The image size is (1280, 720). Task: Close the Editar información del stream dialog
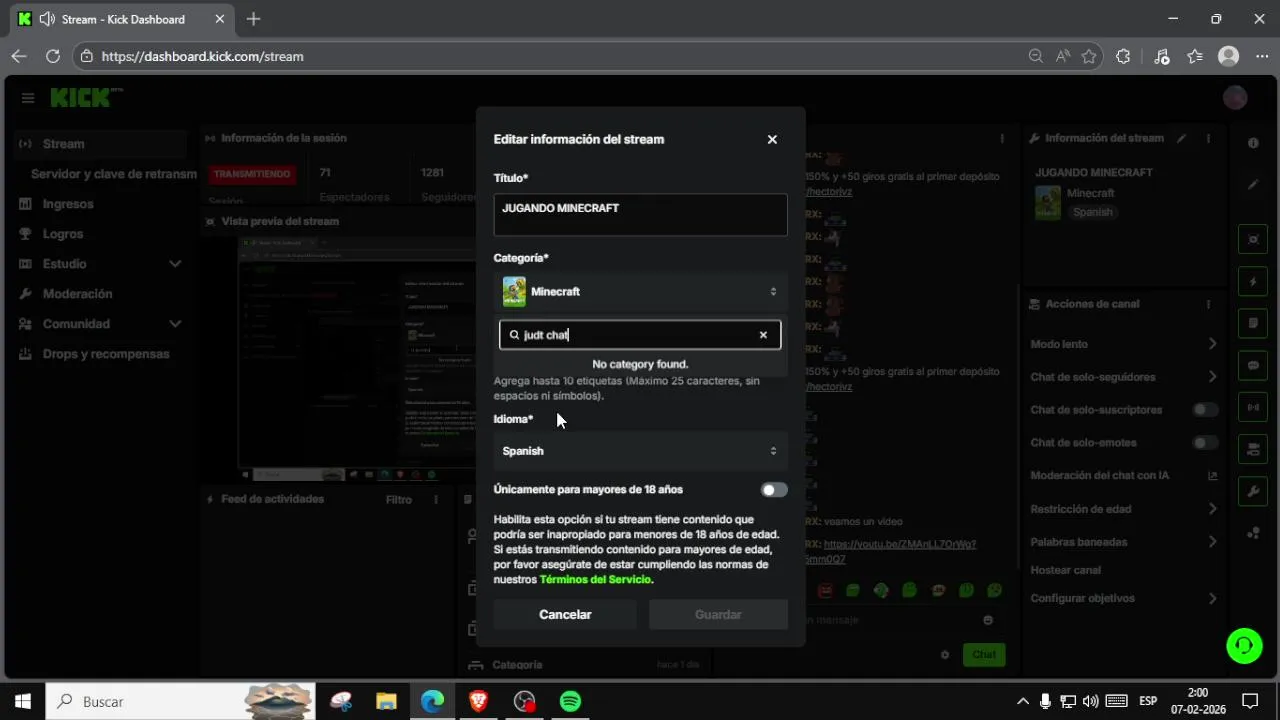tap(772, 140)
